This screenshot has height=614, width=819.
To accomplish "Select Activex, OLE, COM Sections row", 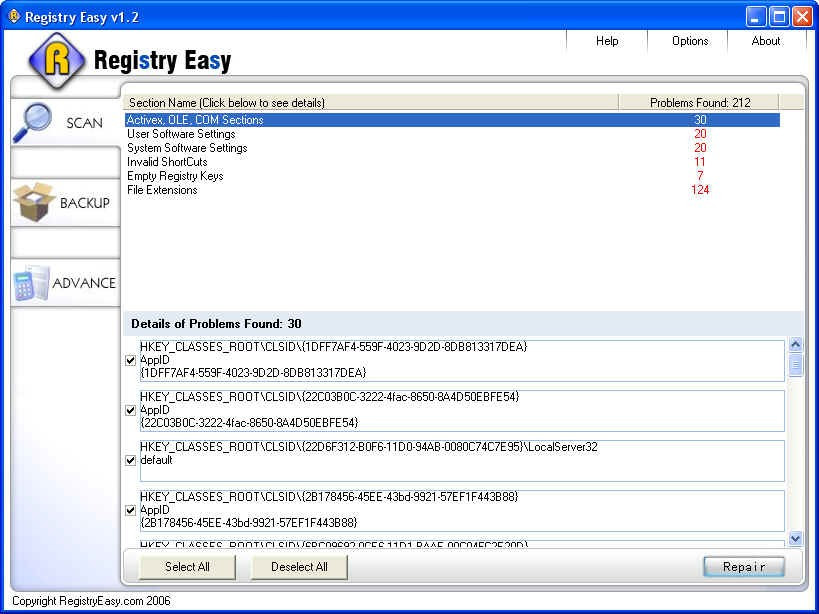I will 452,120.
